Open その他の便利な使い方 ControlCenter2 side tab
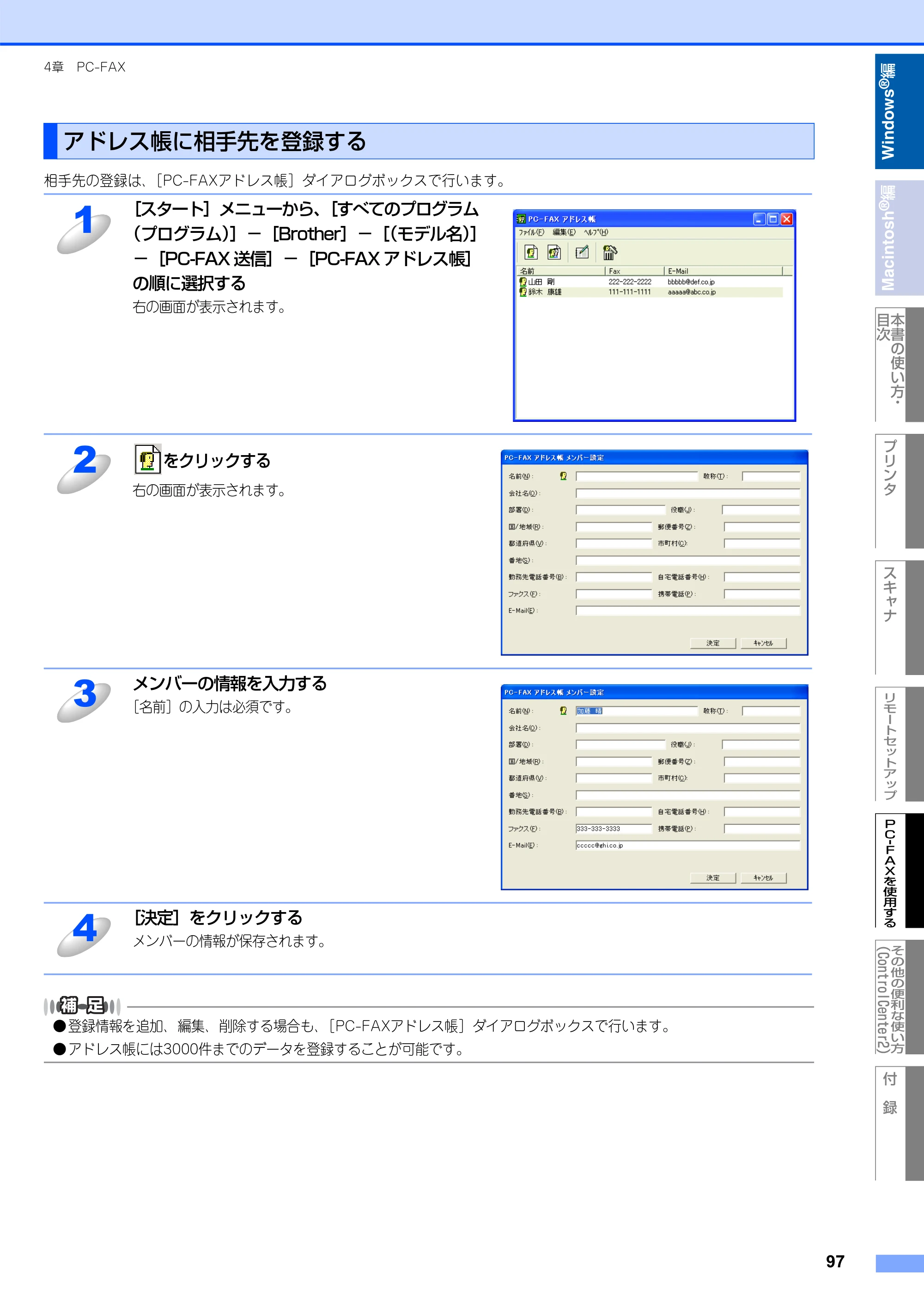 899,997
